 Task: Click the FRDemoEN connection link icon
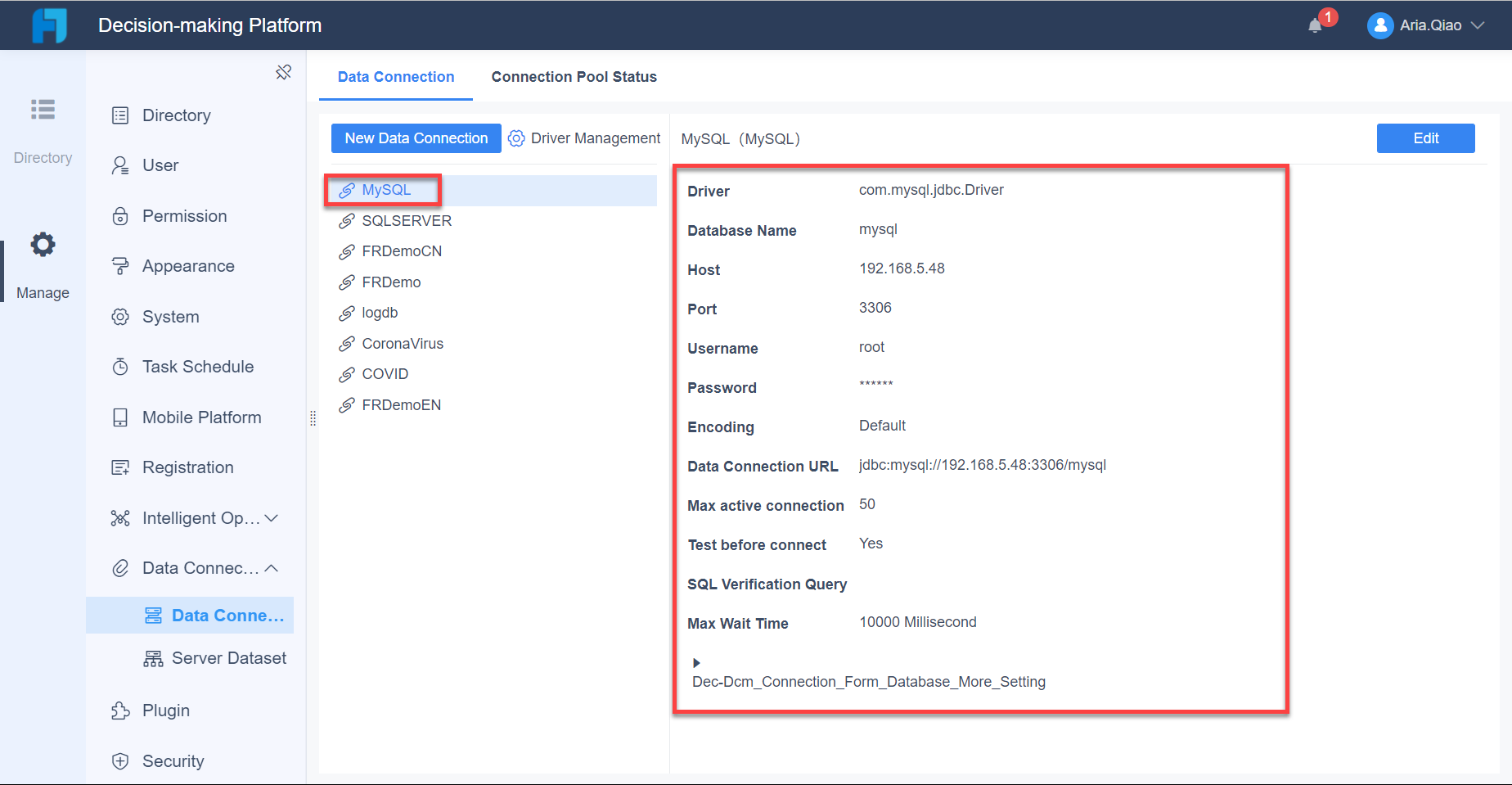347,405
